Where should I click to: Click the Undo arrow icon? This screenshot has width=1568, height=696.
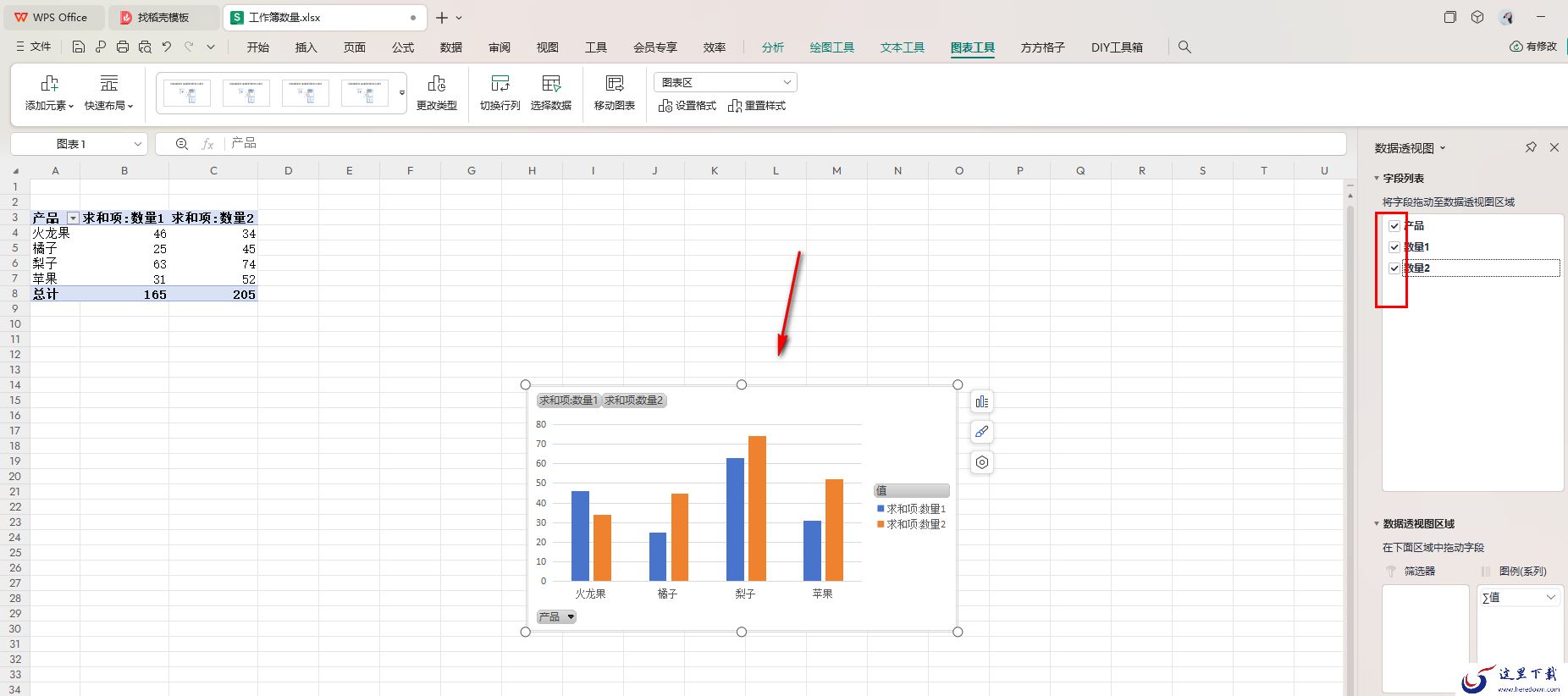167,47
